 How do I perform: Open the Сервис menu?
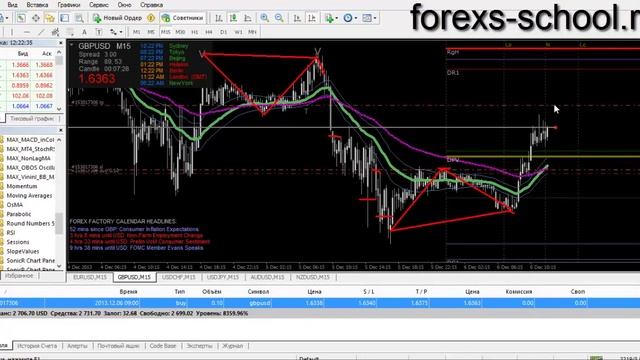tap(98, 5)
